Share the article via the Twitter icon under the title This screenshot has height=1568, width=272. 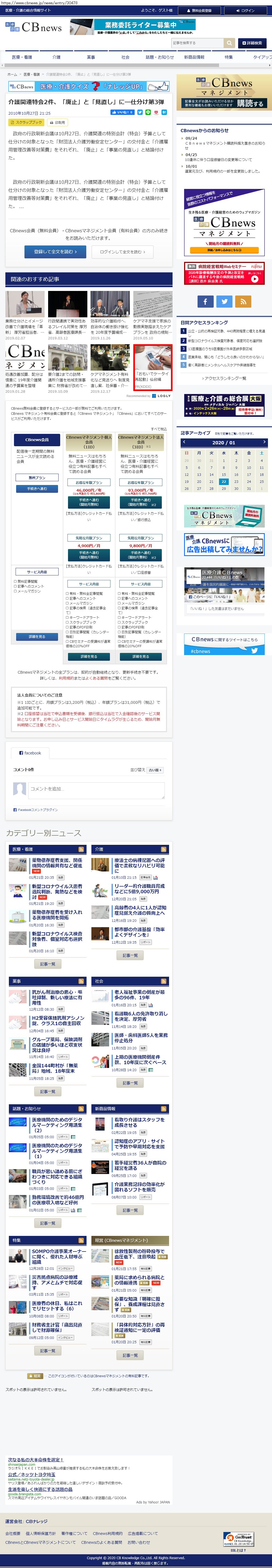pos(140,112)
